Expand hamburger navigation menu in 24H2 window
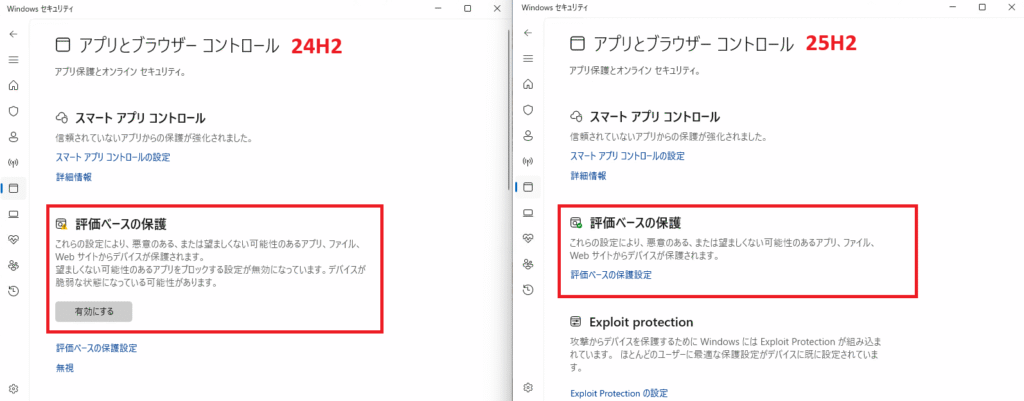Viewport: 1024px width, 401px height. [x=13, y=59]
